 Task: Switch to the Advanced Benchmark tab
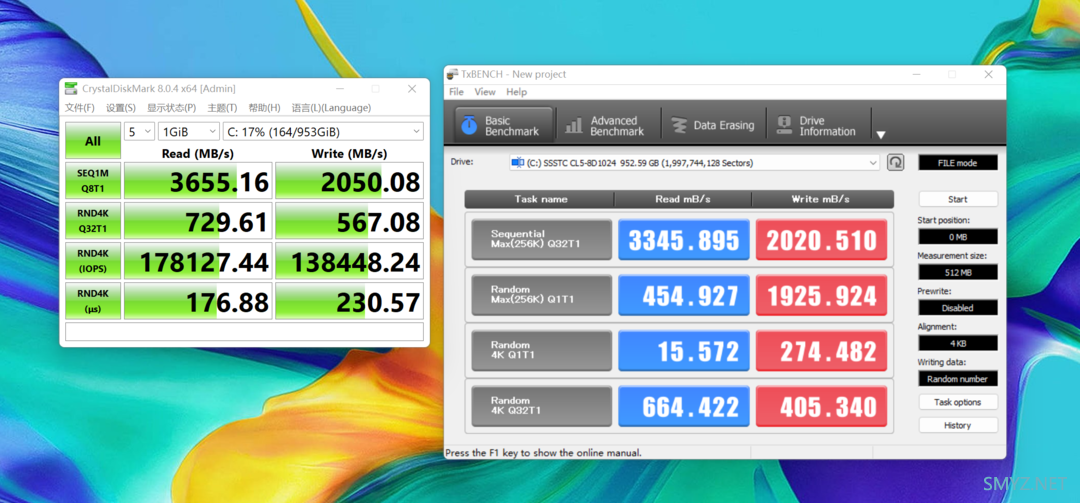point(608,125)
